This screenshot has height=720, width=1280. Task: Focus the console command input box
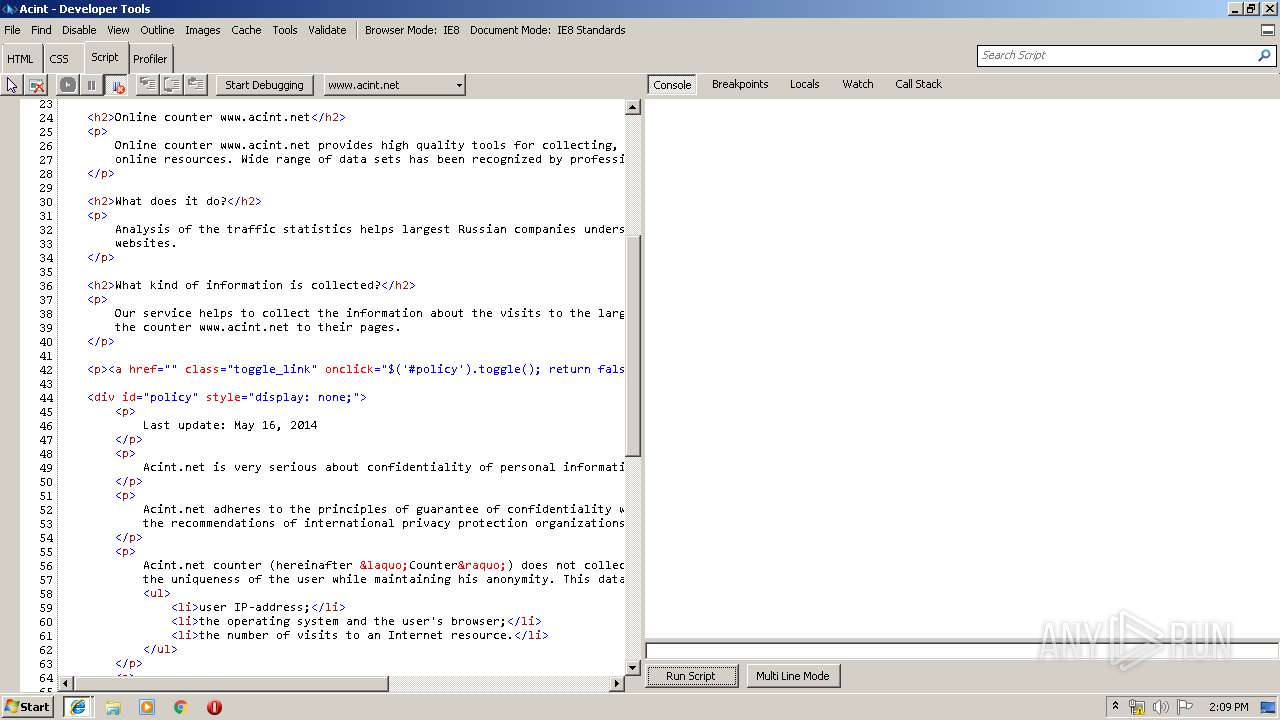point(962,651)
